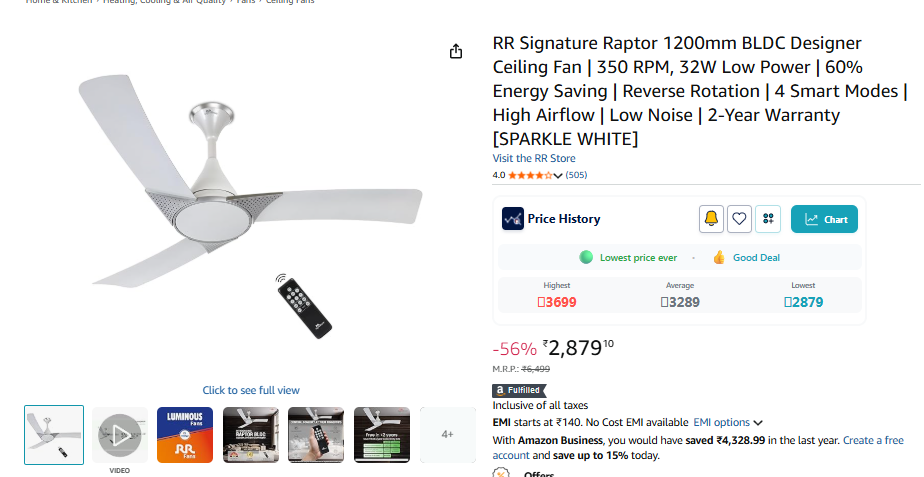This screenshot has height=477, width=924.
Task: Click the Price History logo icon
Action: tap(513, 219)
